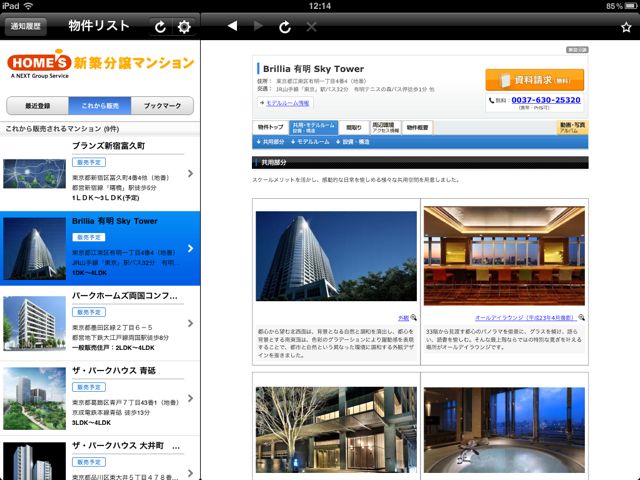Screen dimensions: 640x480
Task: Tap the HOME'S logo
Action: [x=39, y=63]
